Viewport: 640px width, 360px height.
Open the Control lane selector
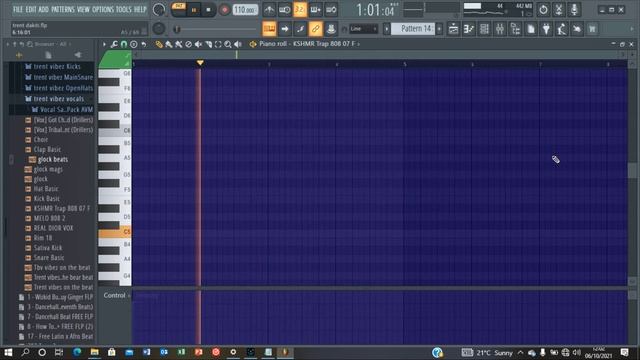click(x=116, y=295)
